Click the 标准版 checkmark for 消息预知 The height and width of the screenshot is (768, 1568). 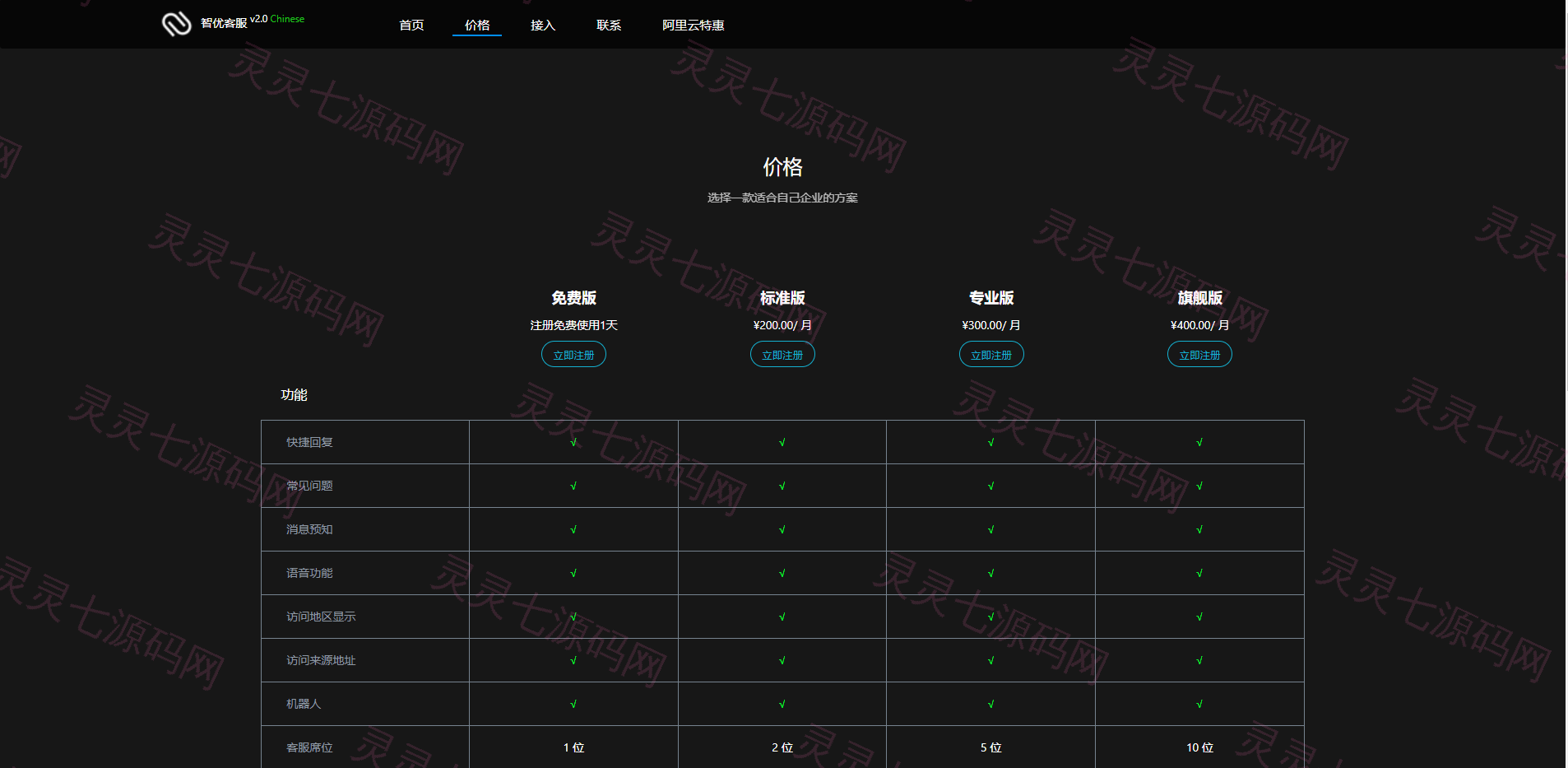click(x=782, y=529)
